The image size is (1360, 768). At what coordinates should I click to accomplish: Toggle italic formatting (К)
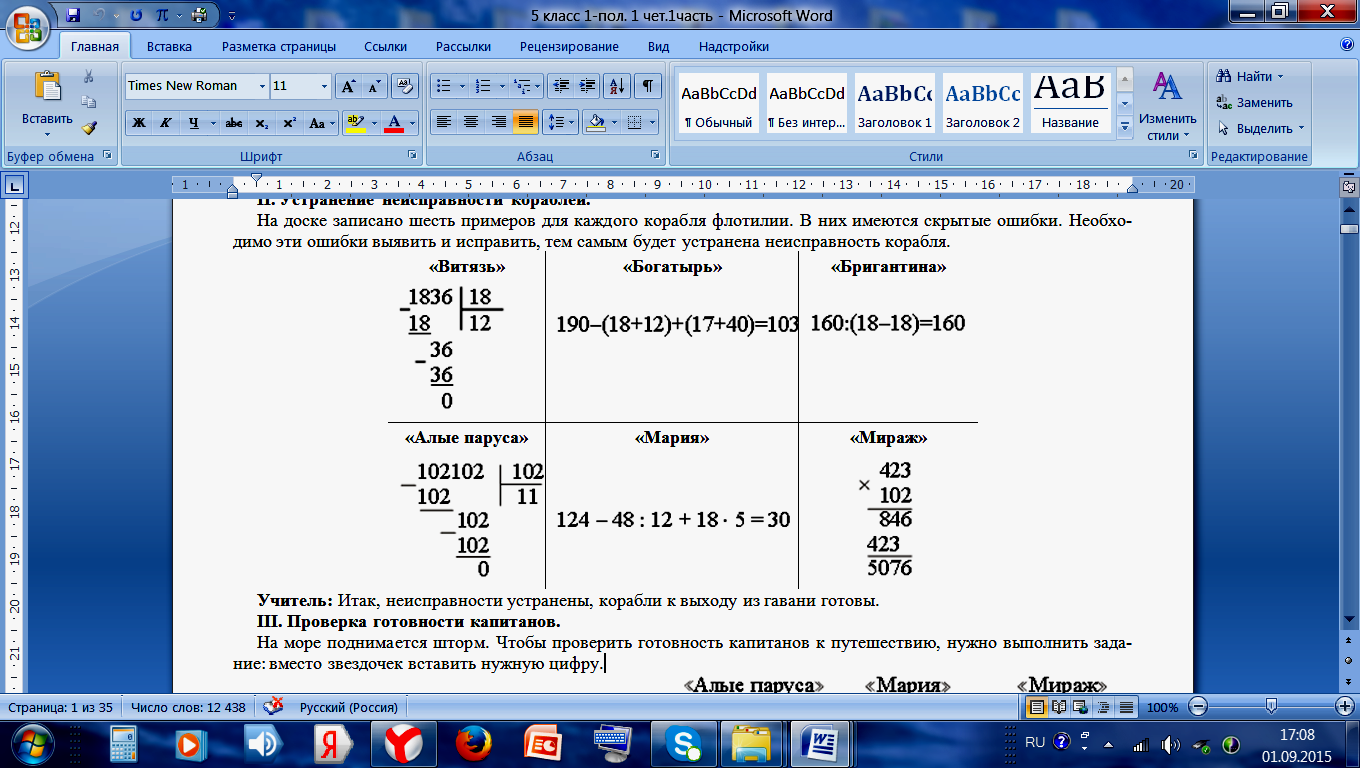(165, 123)
